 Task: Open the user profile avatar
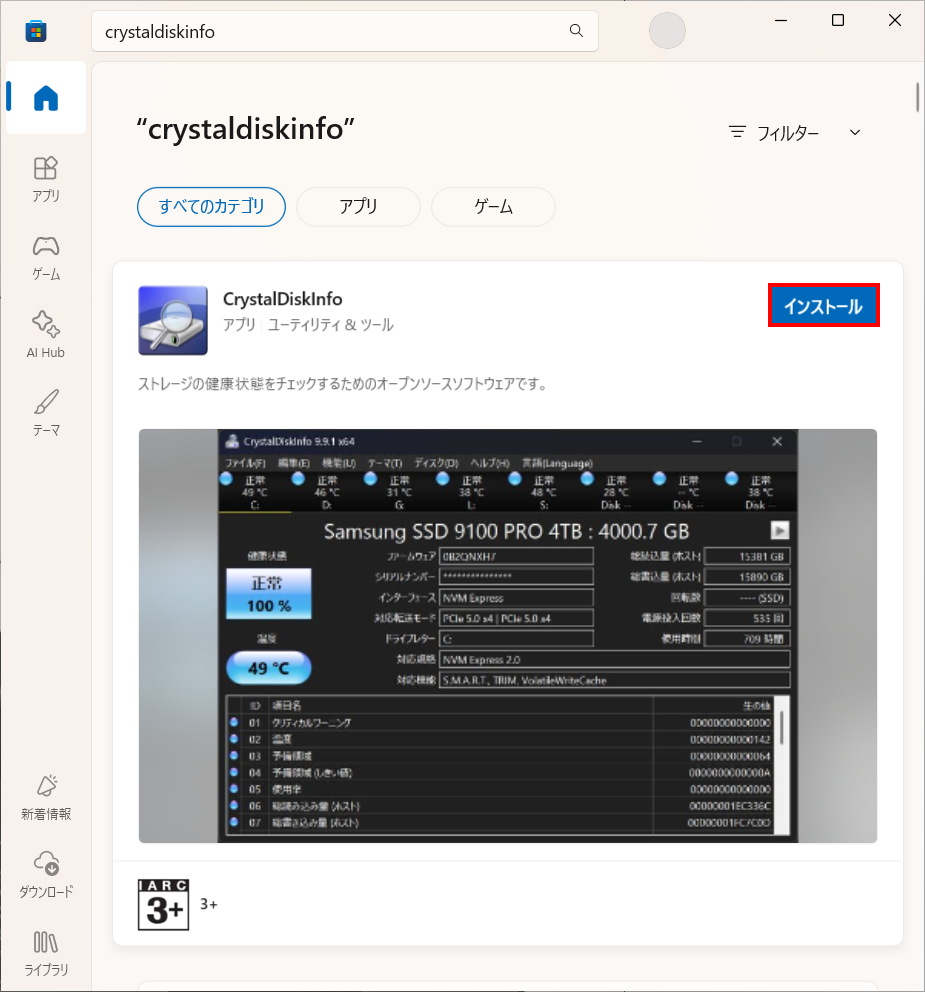667,30
